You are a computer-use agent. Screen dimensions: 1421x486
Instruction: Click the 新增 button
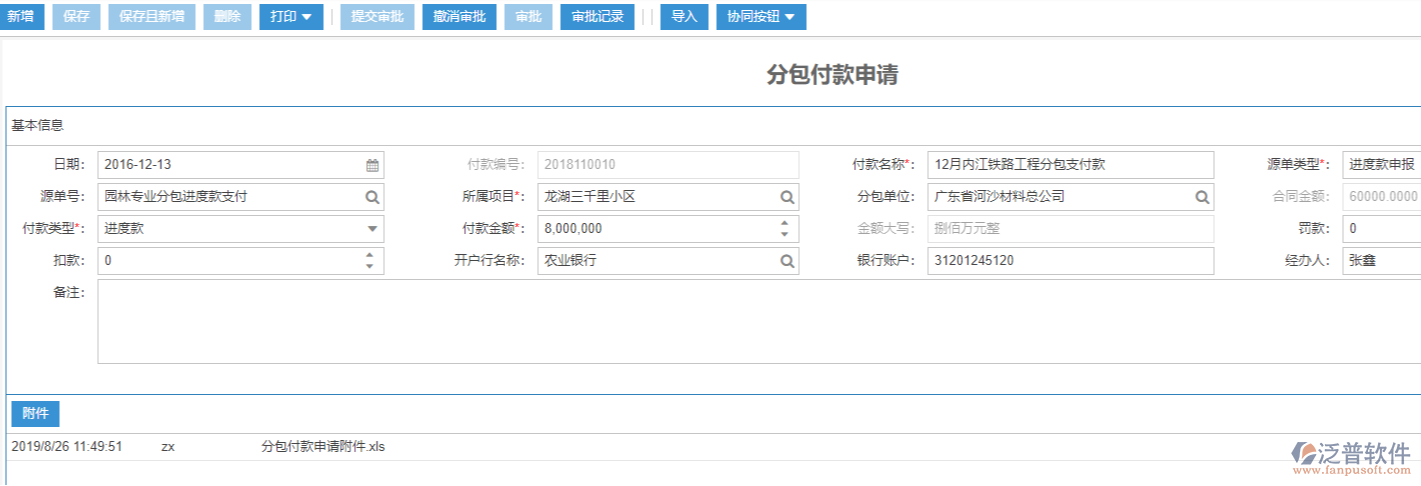click(21, 17)
